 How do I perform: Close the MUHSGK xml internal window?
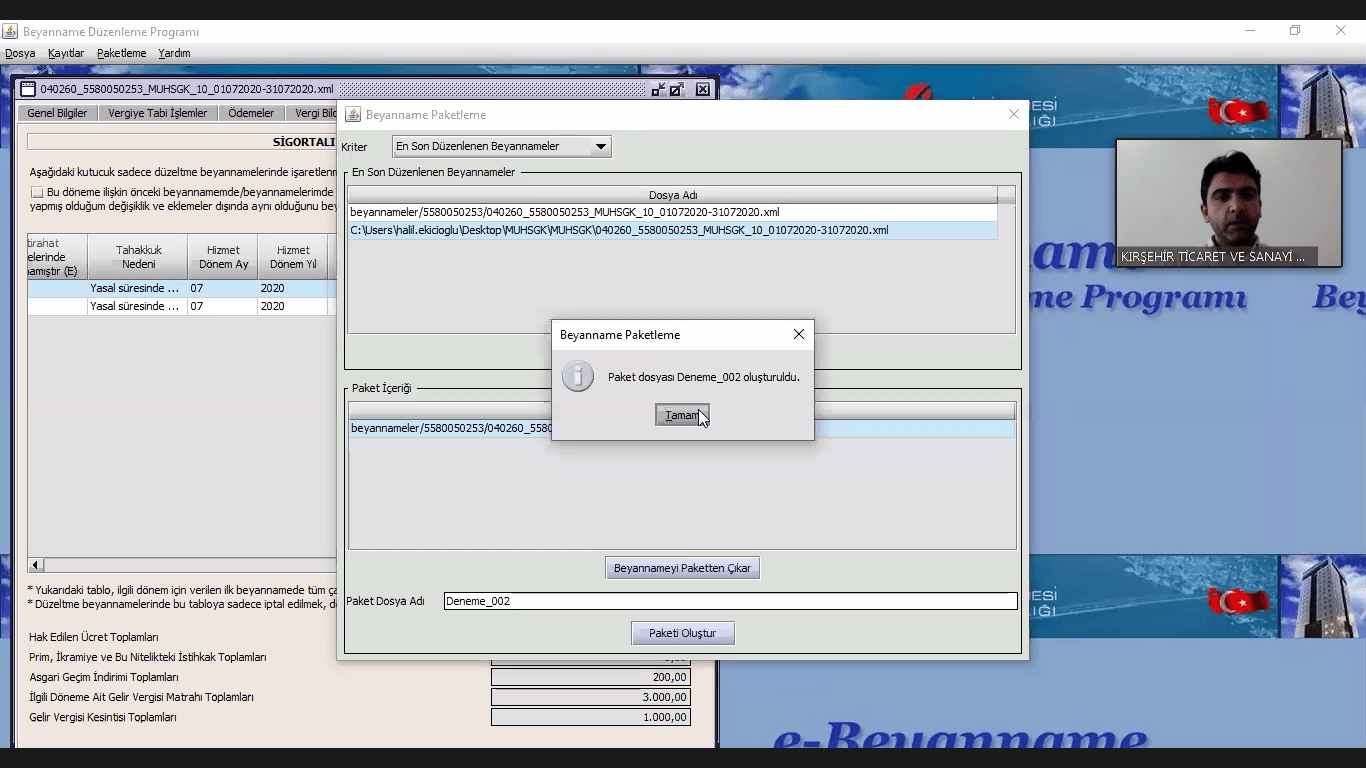(x=703, y=89)
